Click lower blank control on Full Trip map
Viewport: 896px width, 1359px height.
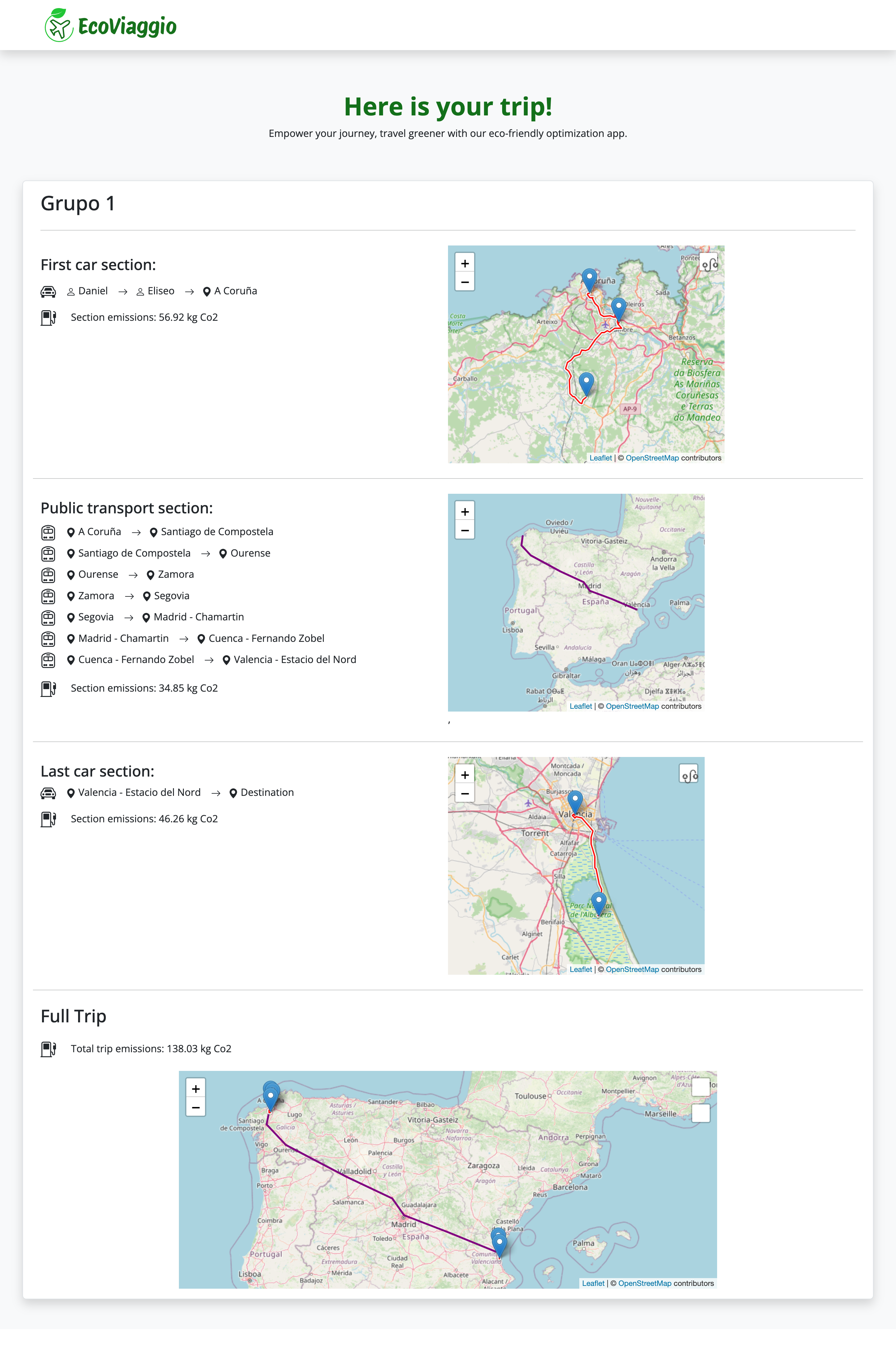[701, 1113]
